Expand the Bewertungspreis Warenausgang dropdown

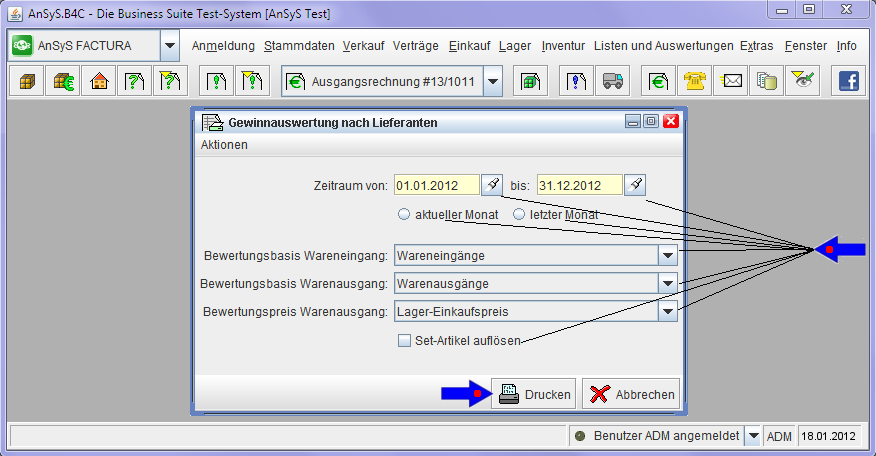click(667, 311)
